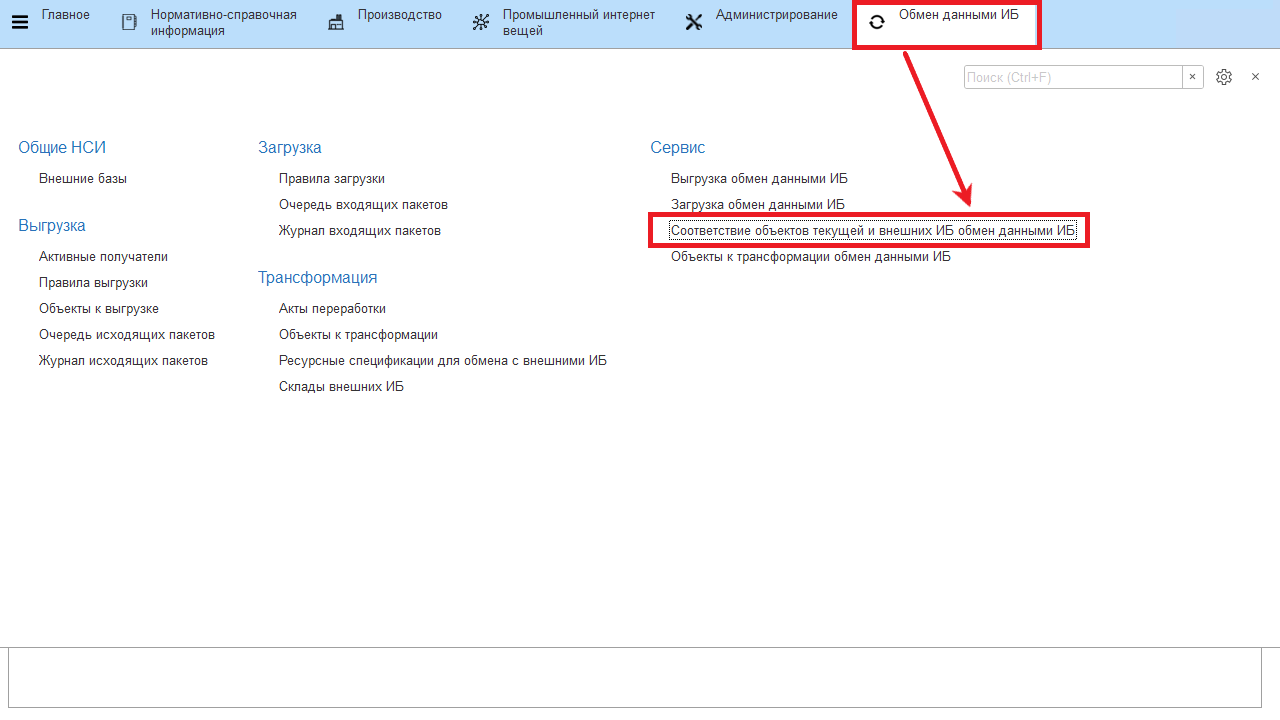Image resolution: width=1280 pixels, height=720 pixels.
Task: Open Внешние базы link
Action: (83, 179)
